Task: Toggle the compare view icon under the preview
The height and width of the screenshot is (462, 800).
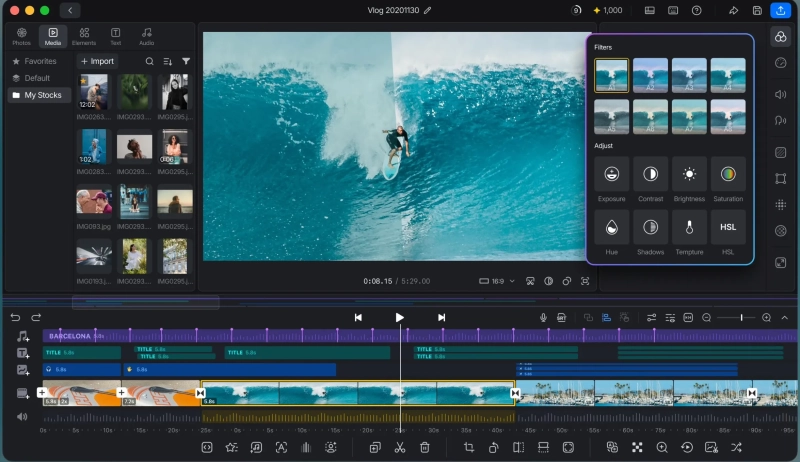Action: pos(548,281)
